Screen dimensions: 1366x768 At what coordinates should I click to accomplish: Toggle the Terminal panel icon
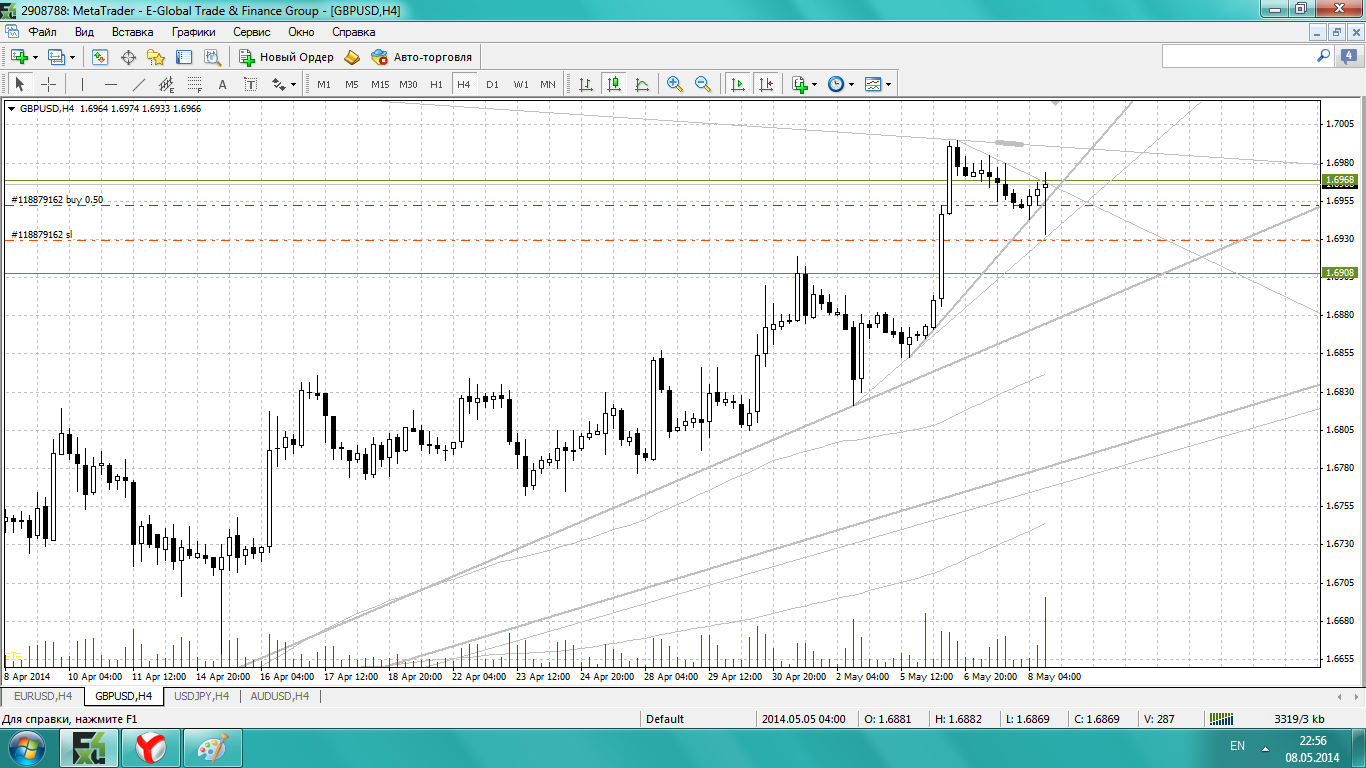[x=184, y=57]
